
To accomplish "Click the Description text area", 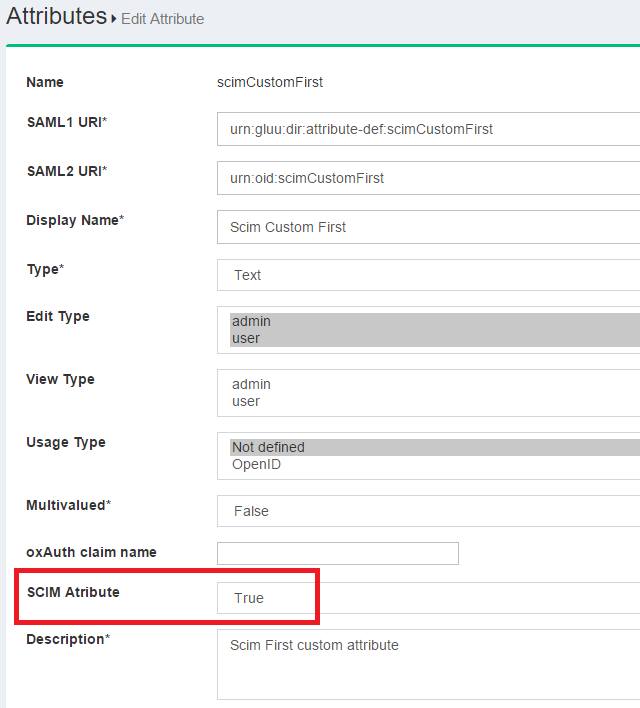I will pos(428,665).
